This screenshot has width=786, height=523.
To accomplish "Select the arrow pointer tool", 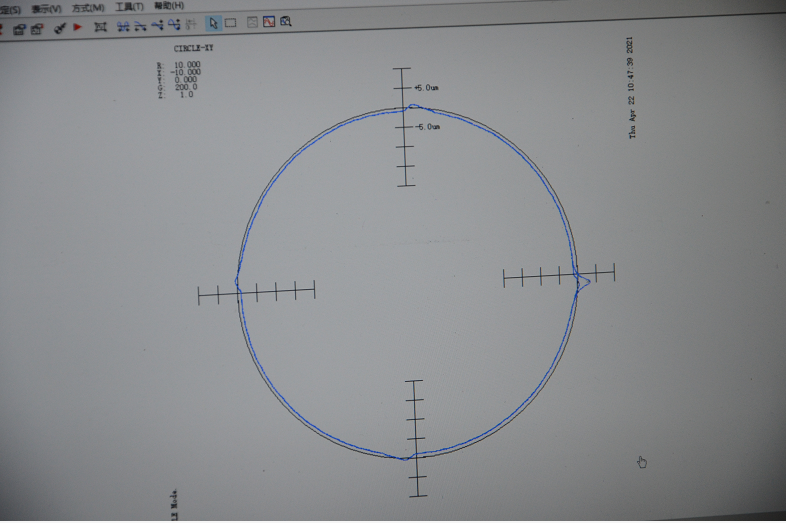I will 213,23.
